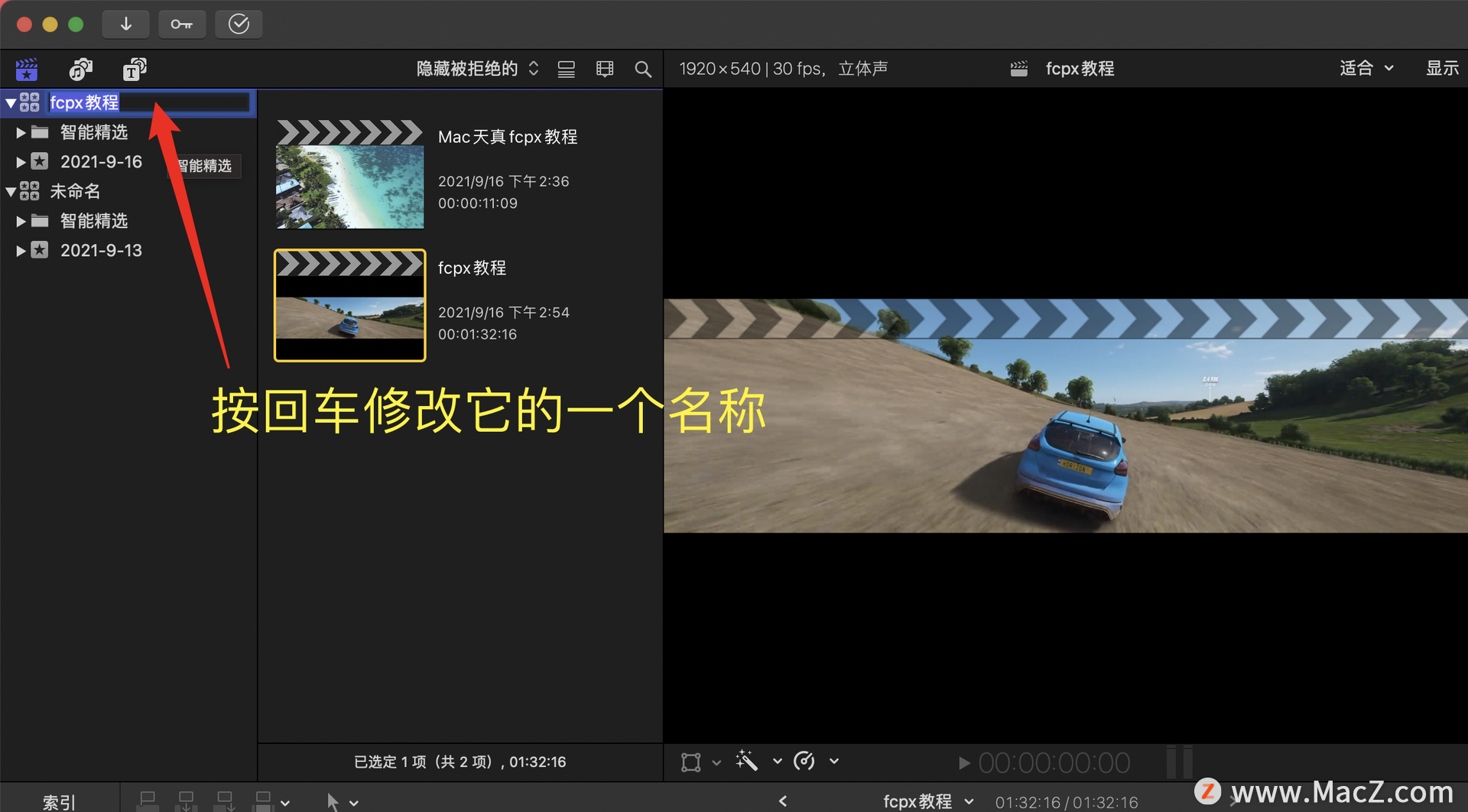Click the 1920×540 format info text
1468x812 pixels.
(x=784, y=69)
